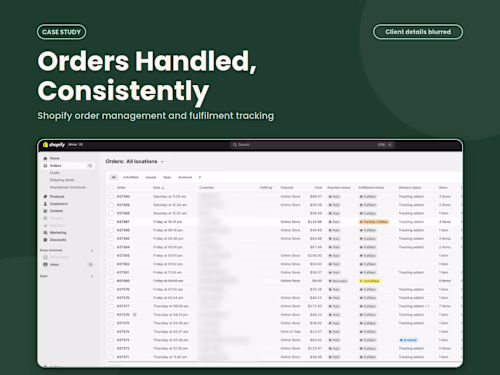The height and width of the screenshot is (375, 500).
Task: Tick the checkbox of the Point of Sale order
Action: point(111,332)
